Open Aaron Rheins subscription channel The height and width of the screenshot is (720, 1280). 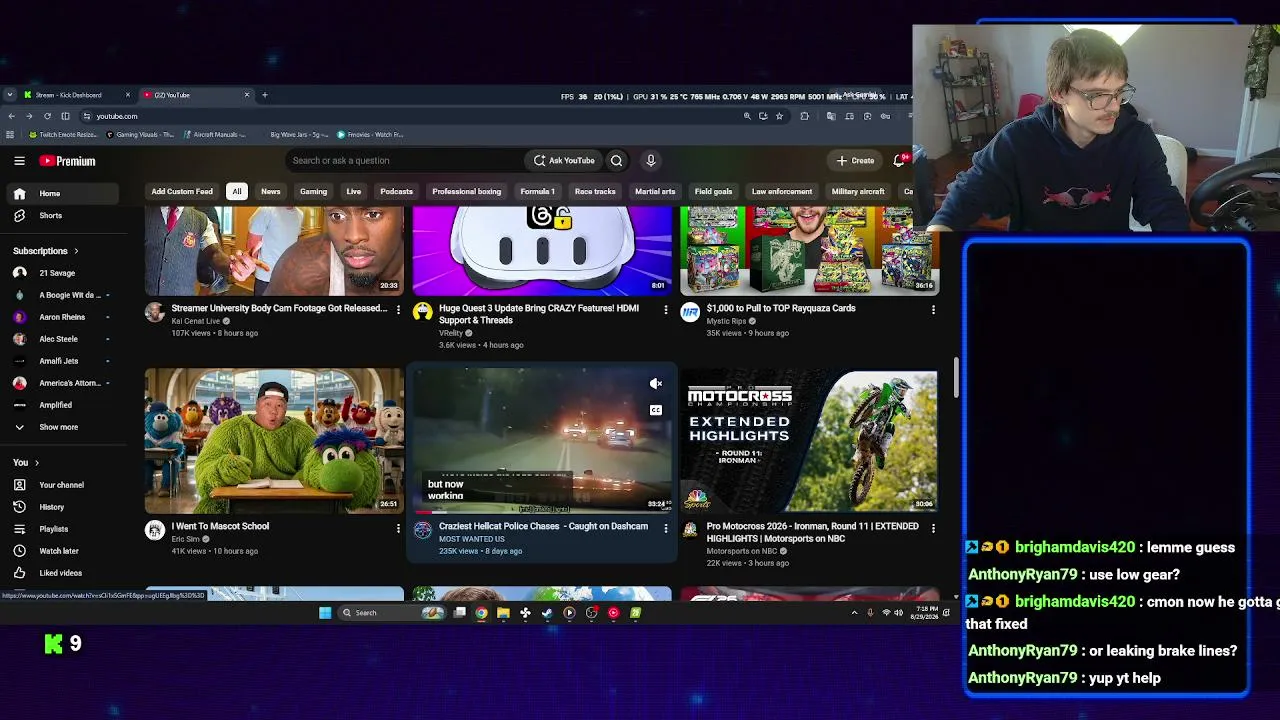point(62,317)
